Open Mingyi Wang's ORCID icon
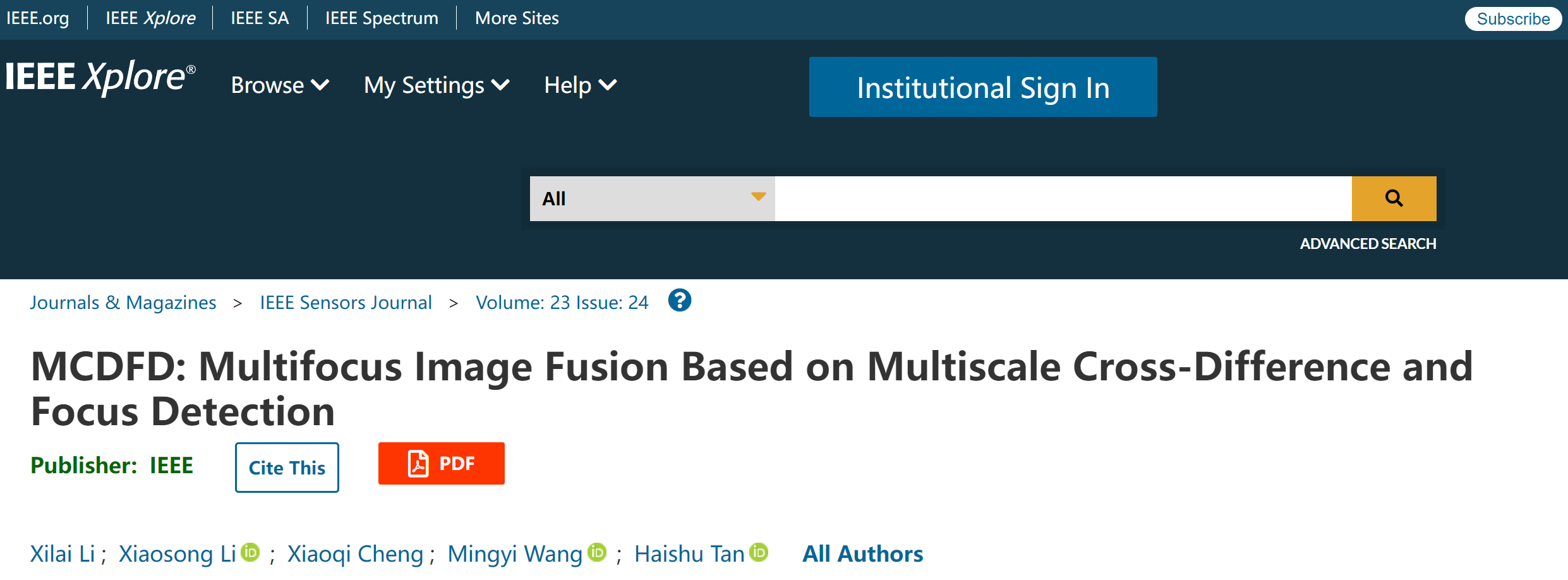The width and height of the screenshot is (1568, 580). point(597,553)
